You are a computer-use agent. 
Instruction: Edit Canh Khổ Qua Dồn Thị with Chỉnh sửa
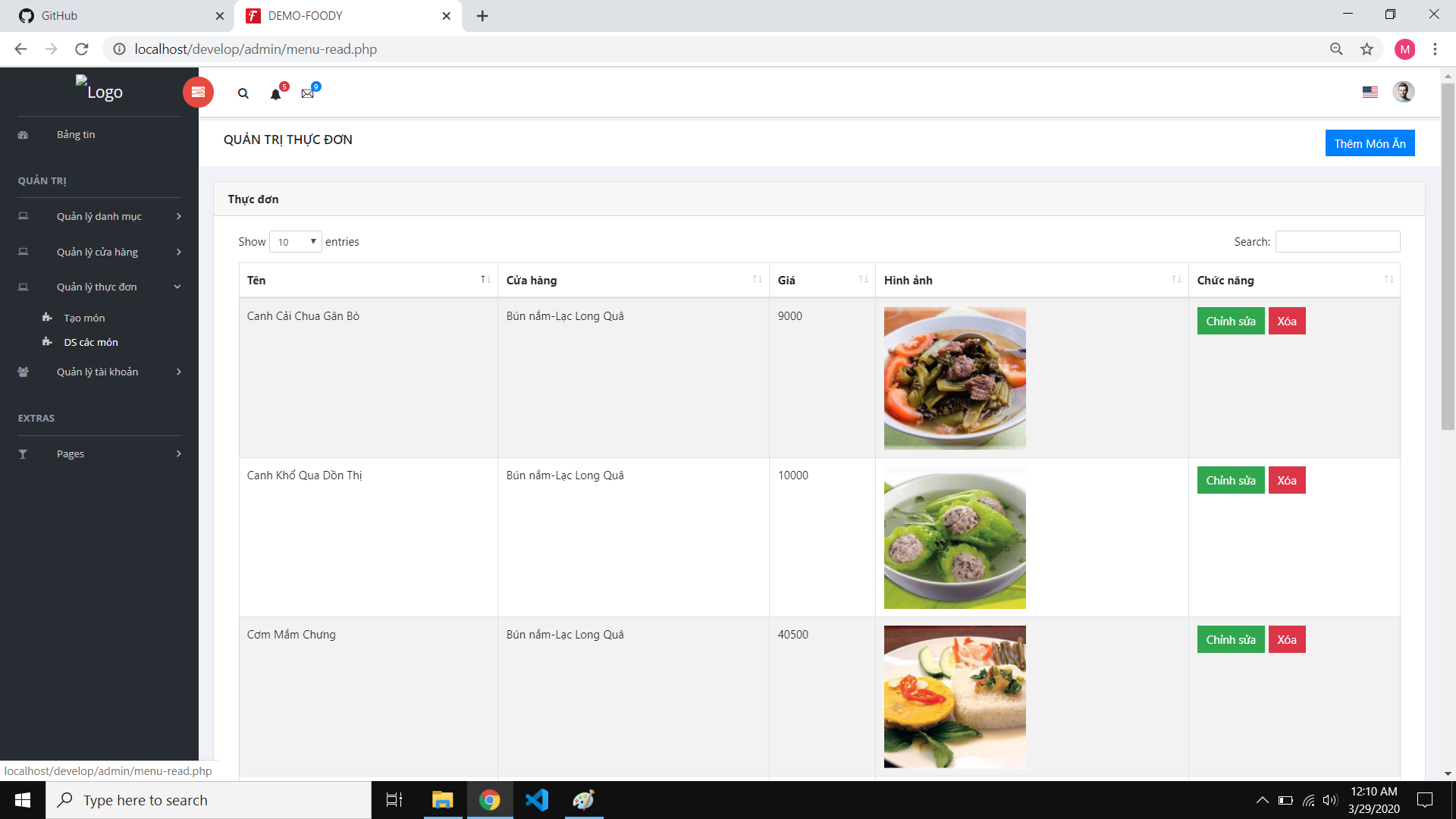(x=1231, y=480)
